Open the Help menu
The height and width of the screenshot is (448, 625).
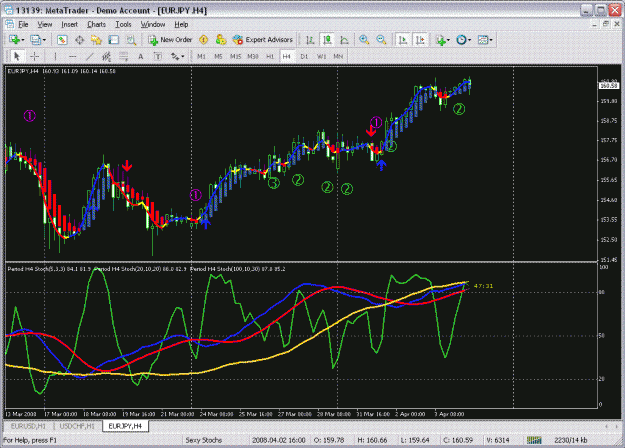(181, 24)
